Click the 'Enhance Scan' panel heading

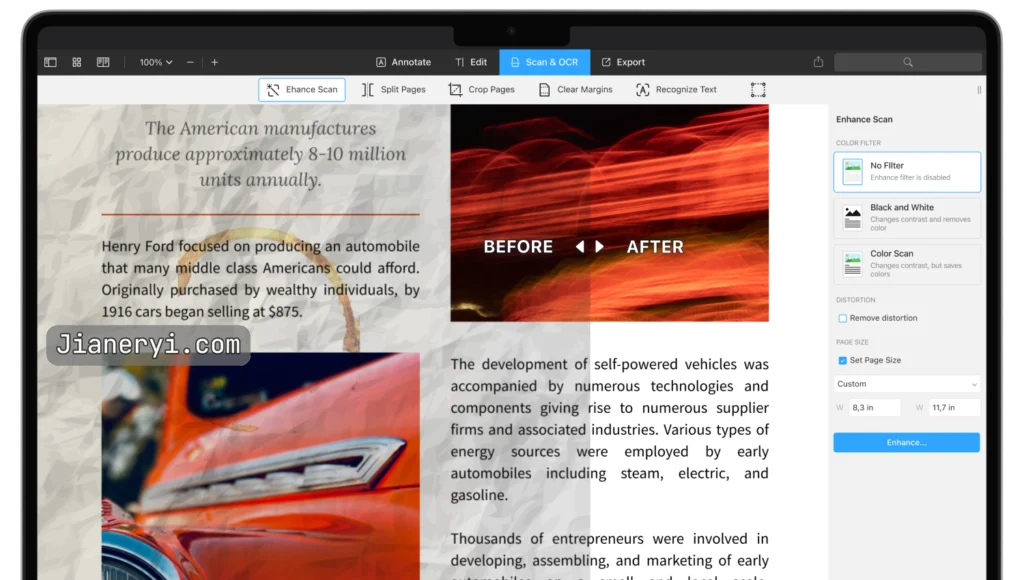[x=864, y=120]
